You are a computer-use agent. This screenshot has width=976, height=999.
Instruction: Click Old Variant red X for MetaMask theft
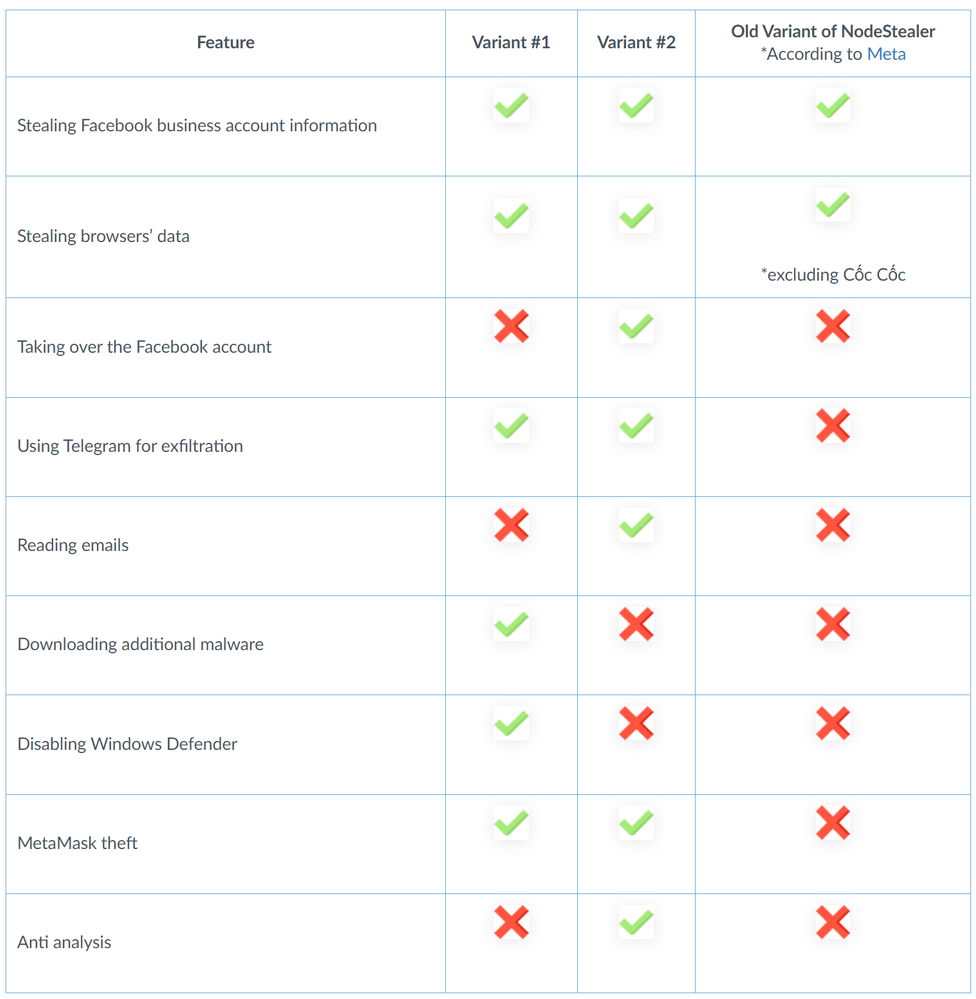tap(833, 823)
